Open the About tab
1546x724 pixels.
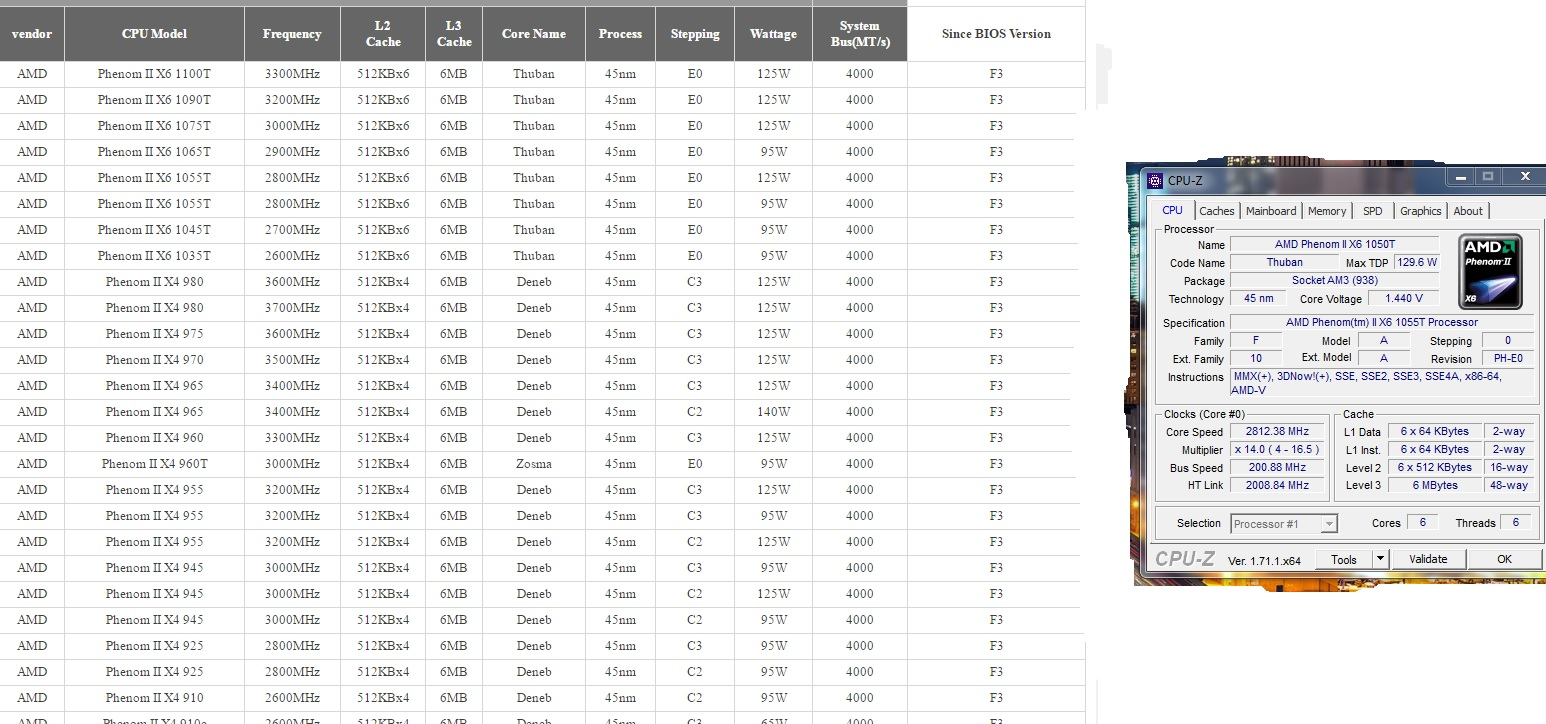tap(1468, 211)
